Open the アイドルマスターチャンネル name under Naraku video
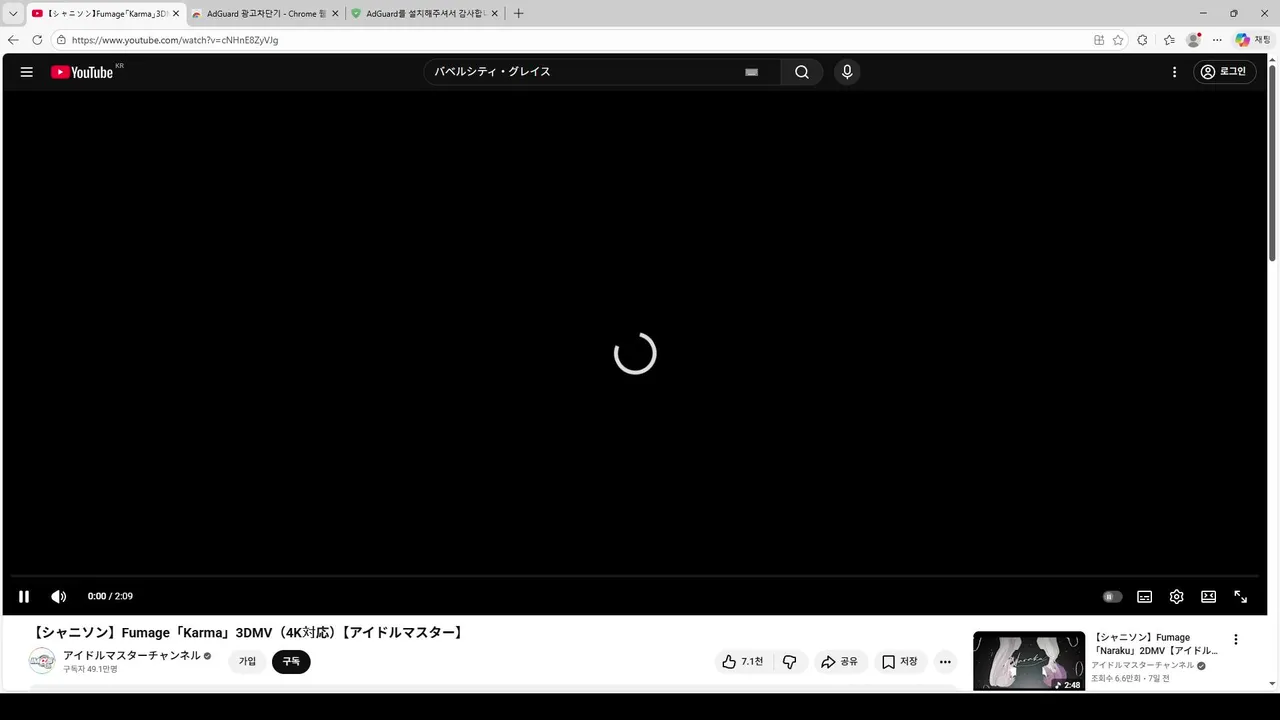Image resolution: width=1280 pixels, height=720 pixels. pyautogui.click(x=1142, y=665)
